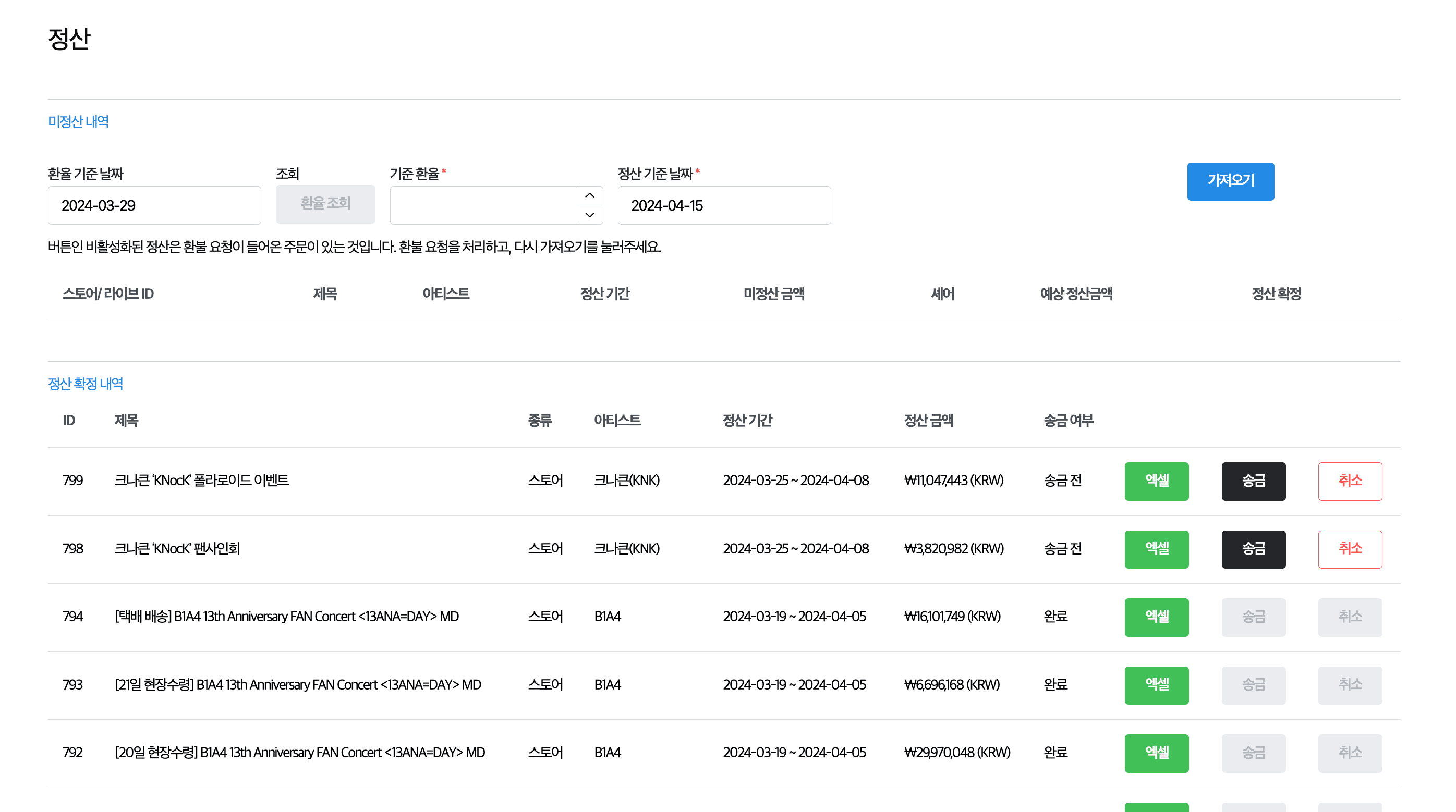Screen dimensions: 1456x812
Task: Click the 셰어 column header
Action: [942, 294]
